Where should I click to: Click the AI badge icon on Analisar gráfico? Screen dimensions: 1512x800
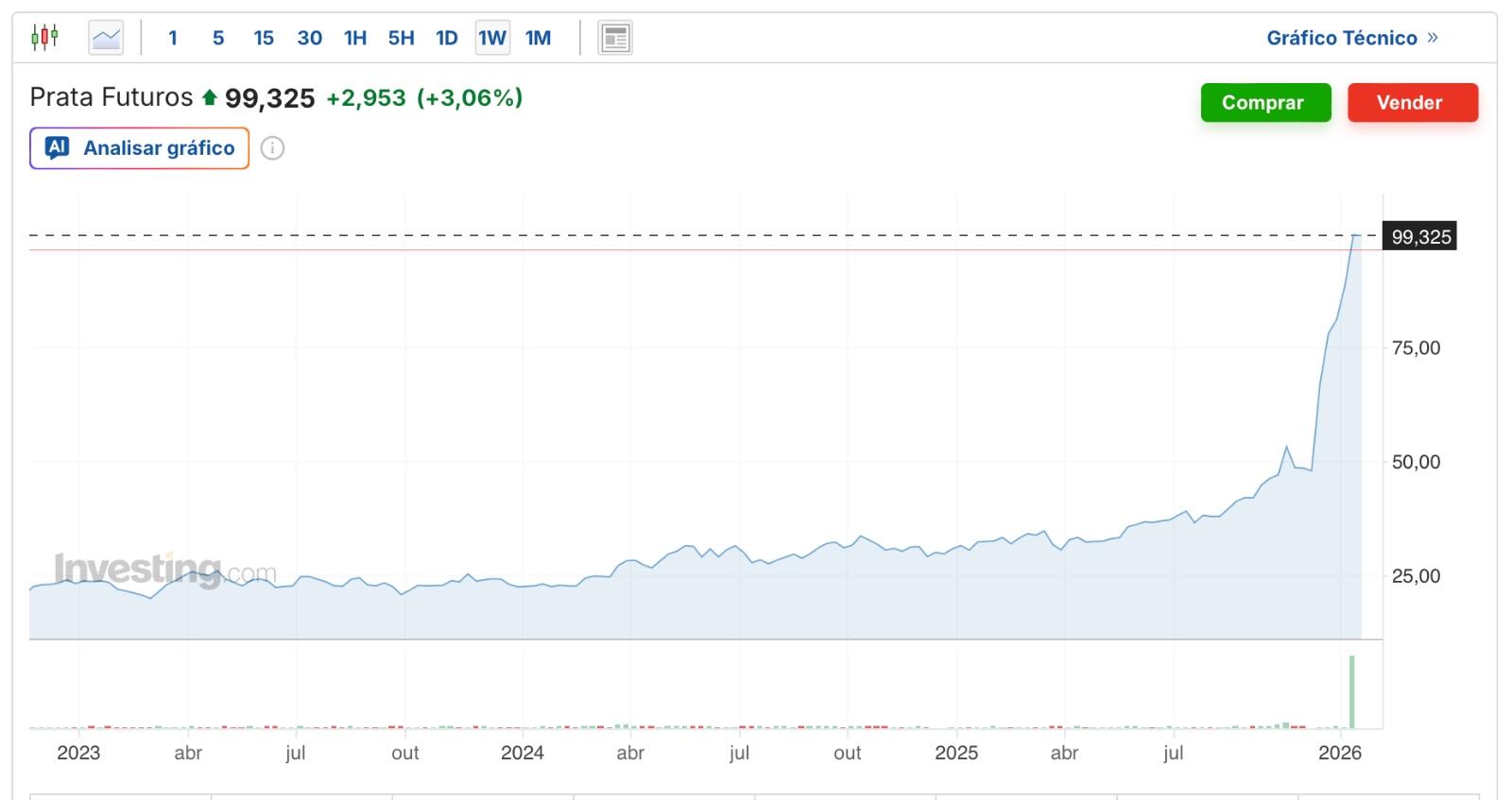pyautogui.click(x=58, y=147)
